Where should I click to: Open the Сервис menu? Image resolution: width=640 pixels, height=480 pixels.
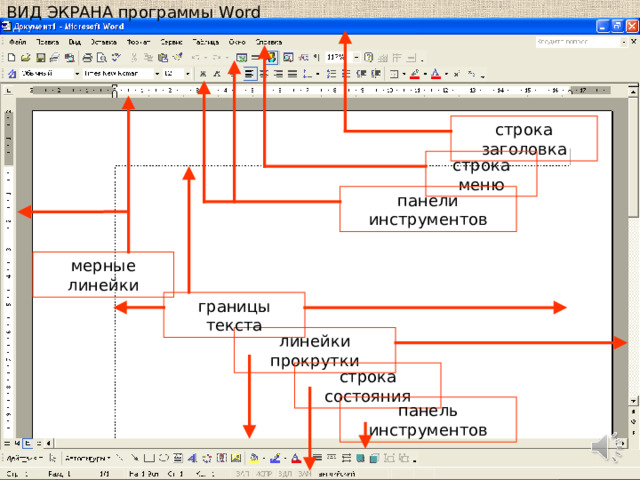[171, 42]
